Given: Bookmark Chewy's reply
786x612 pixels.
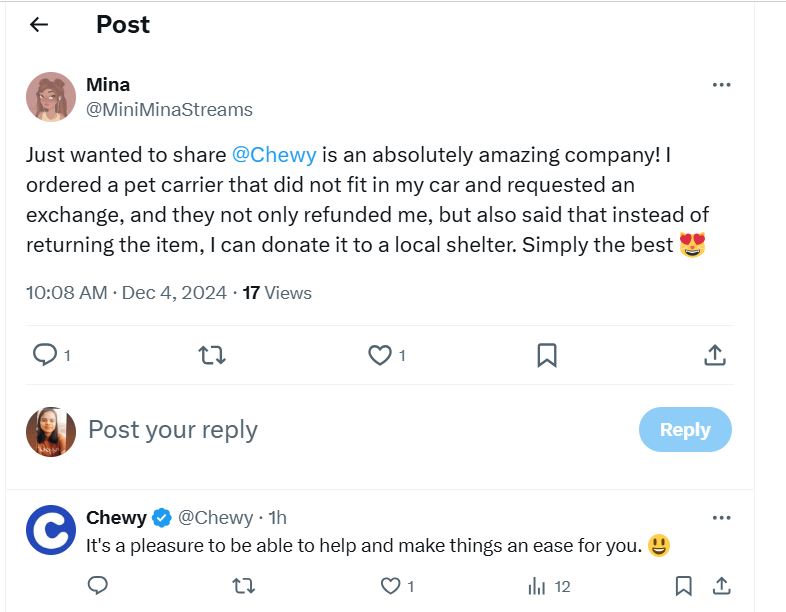Looking at the screenshot, I should point(683,585).
